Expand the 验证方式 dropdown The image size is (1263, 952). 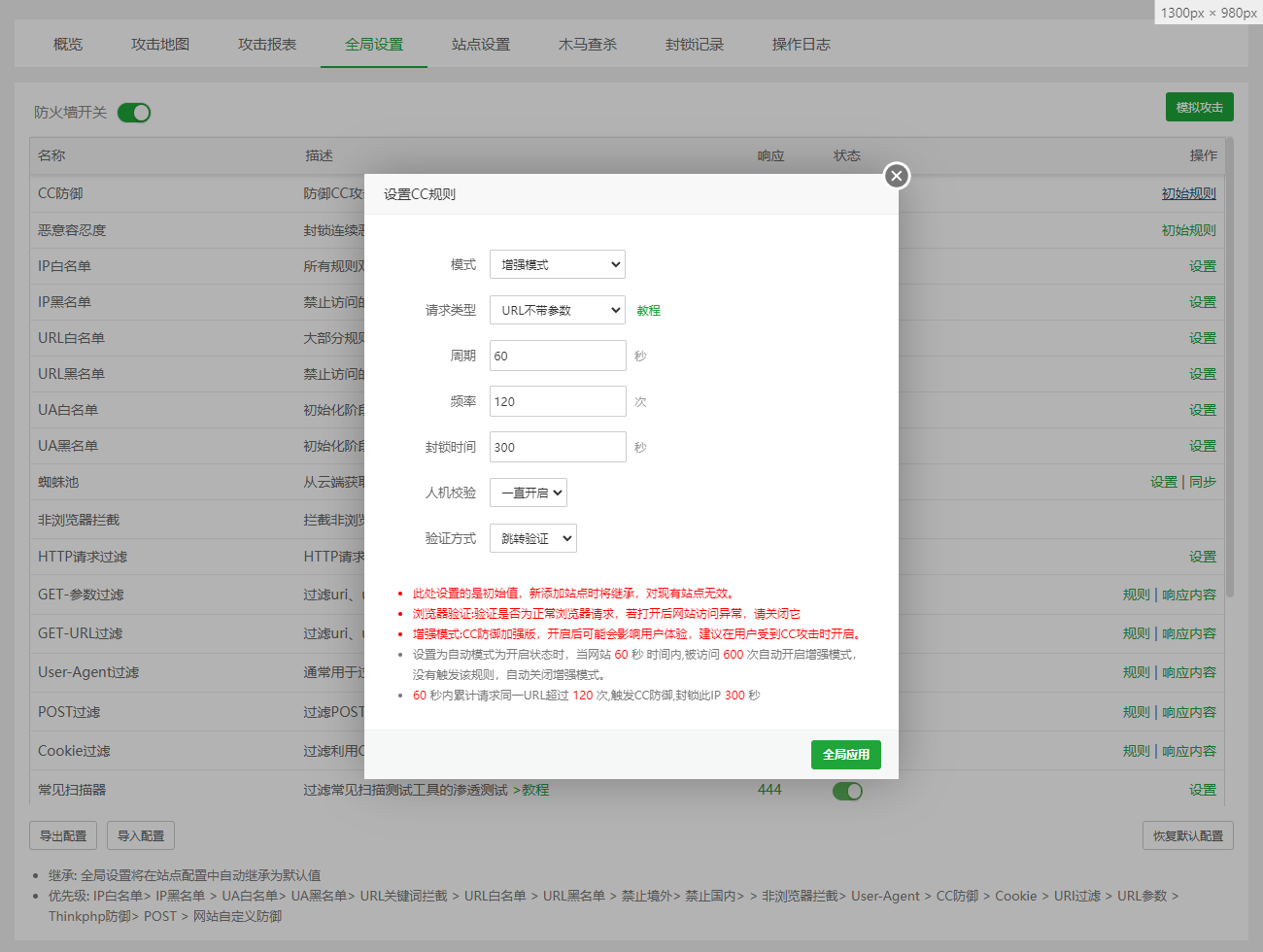coord(532,538)
